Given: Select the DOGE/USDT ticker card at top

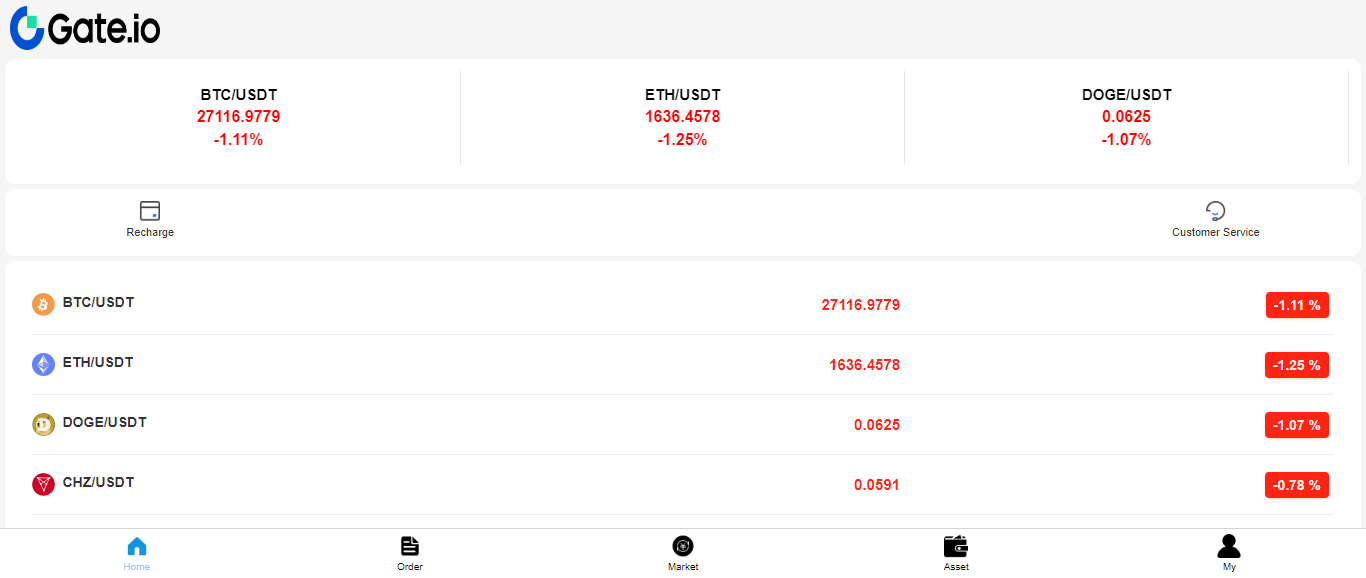Looking at the screenshot, I should [x=1126, y=117].
